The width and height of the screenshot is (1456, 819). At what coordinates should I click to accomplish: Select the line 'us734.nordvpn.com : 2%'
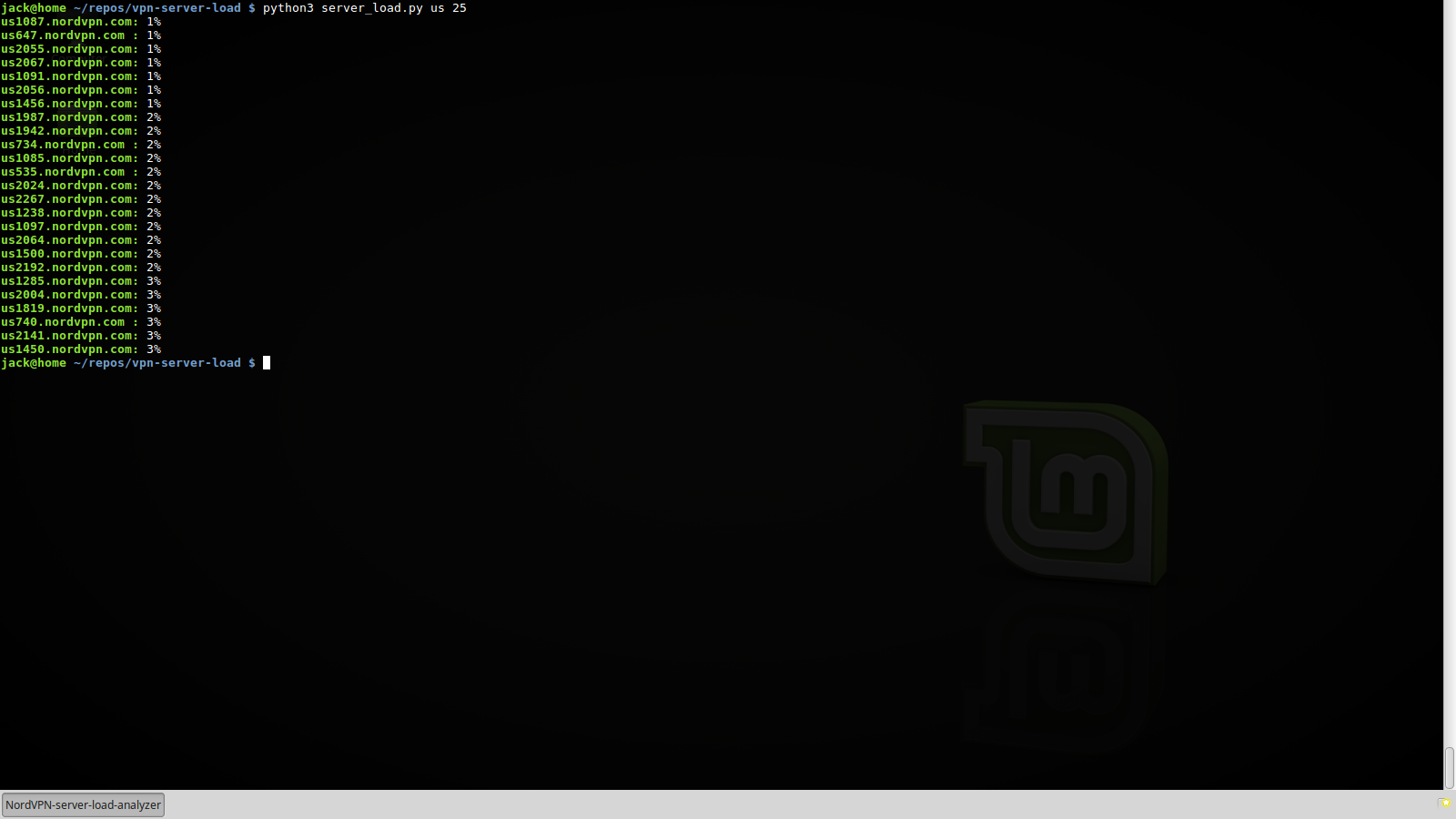click(81, 145)
